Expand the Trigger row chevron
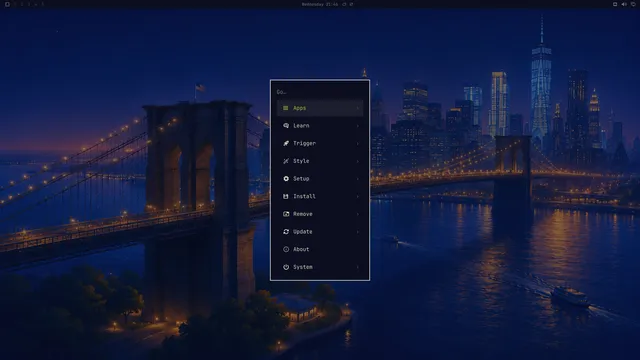 tap(358, 143)
